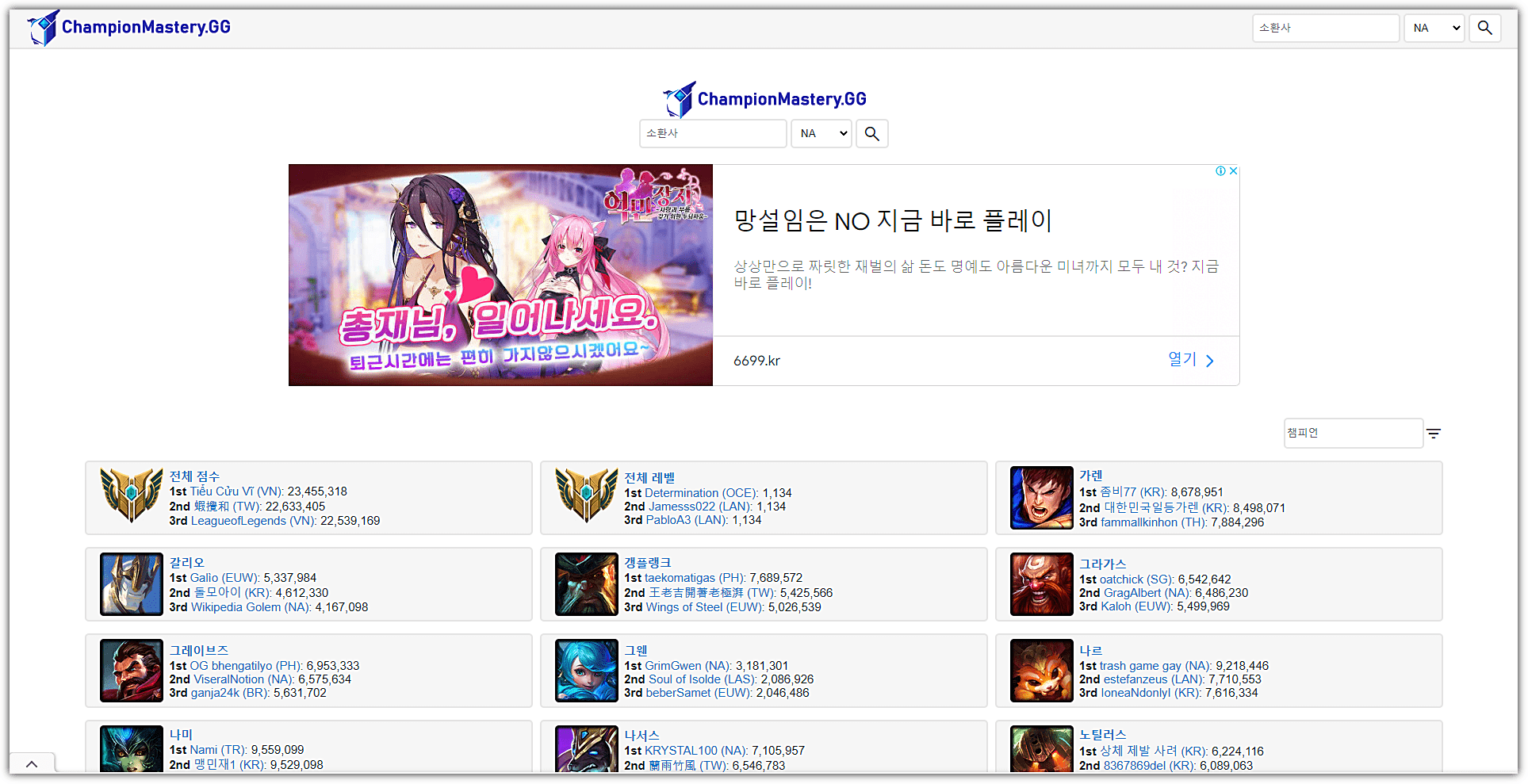Open ViseralNotion (NA) player link

pyautogui.click(x=244, y=679)
